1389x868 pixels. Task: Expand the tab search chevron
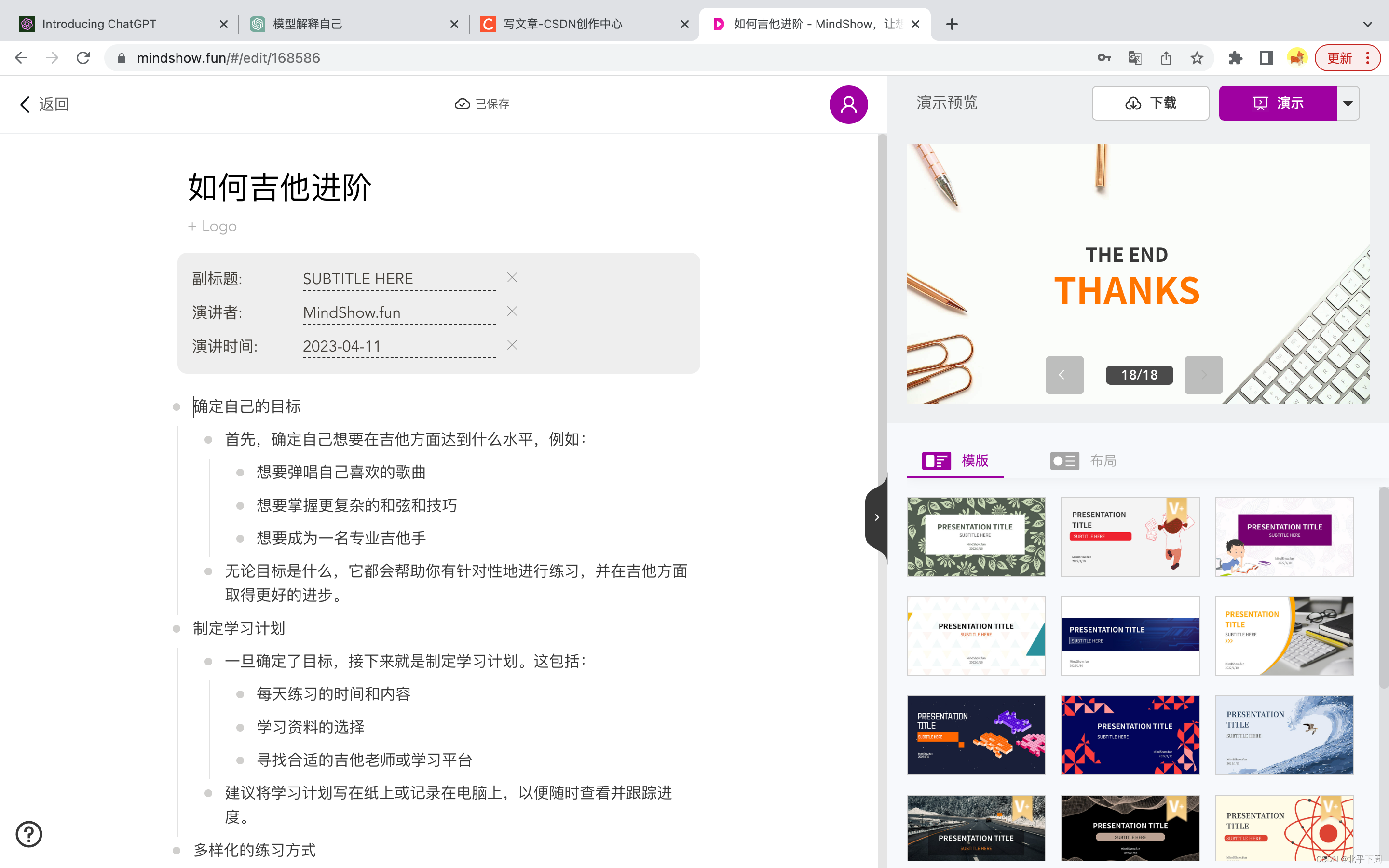tap(1368, 24)
